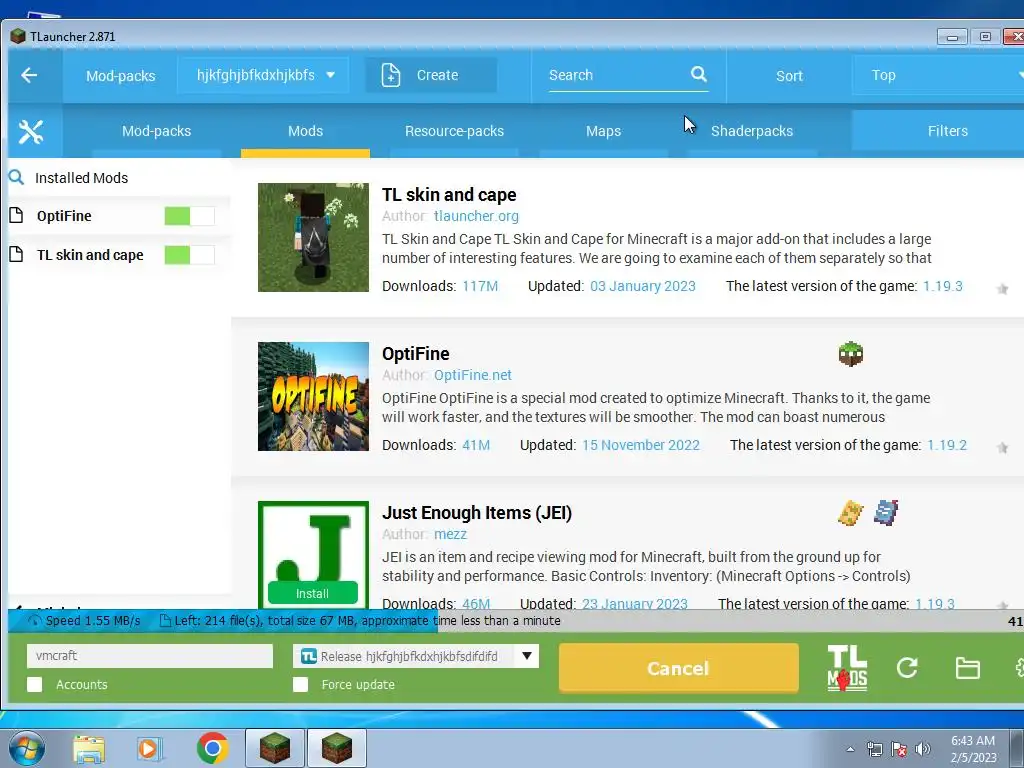Click the 03 January 2023 update date
This screenshot has width=1024, height=768.
pyautogui.click(x=643, y=286)
